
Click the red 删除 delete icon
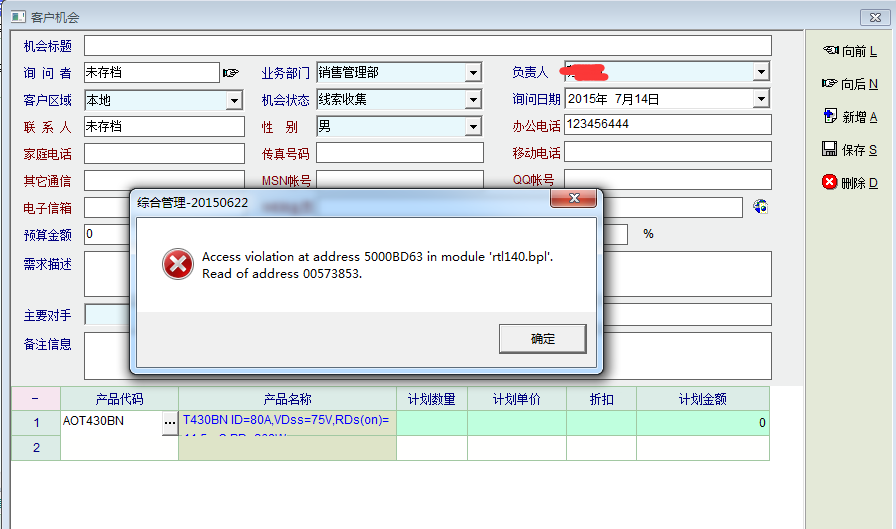point(829,183)
